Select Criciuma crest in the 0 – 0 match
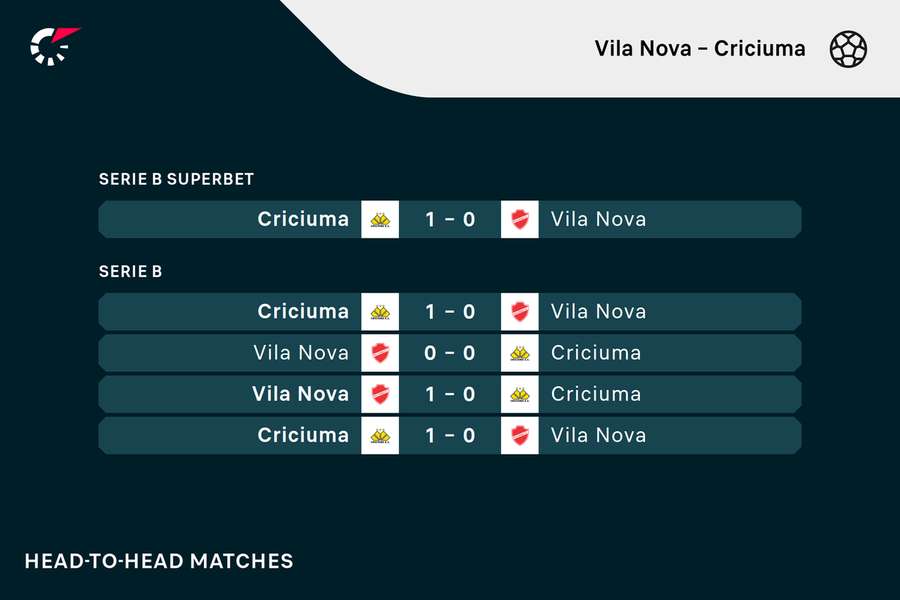This screenshot has width=900, height=600. [x=520, y=353]
